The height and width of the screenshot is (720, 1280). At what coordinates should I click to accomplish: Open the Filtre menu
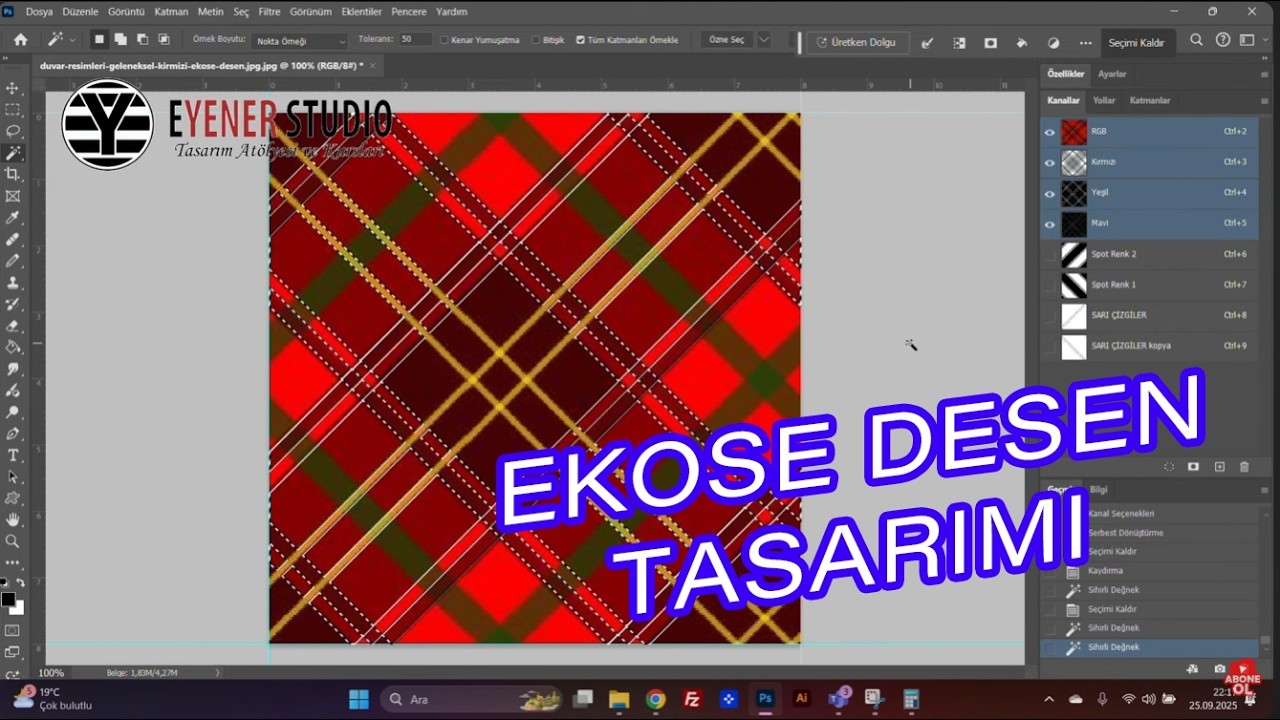269,12
